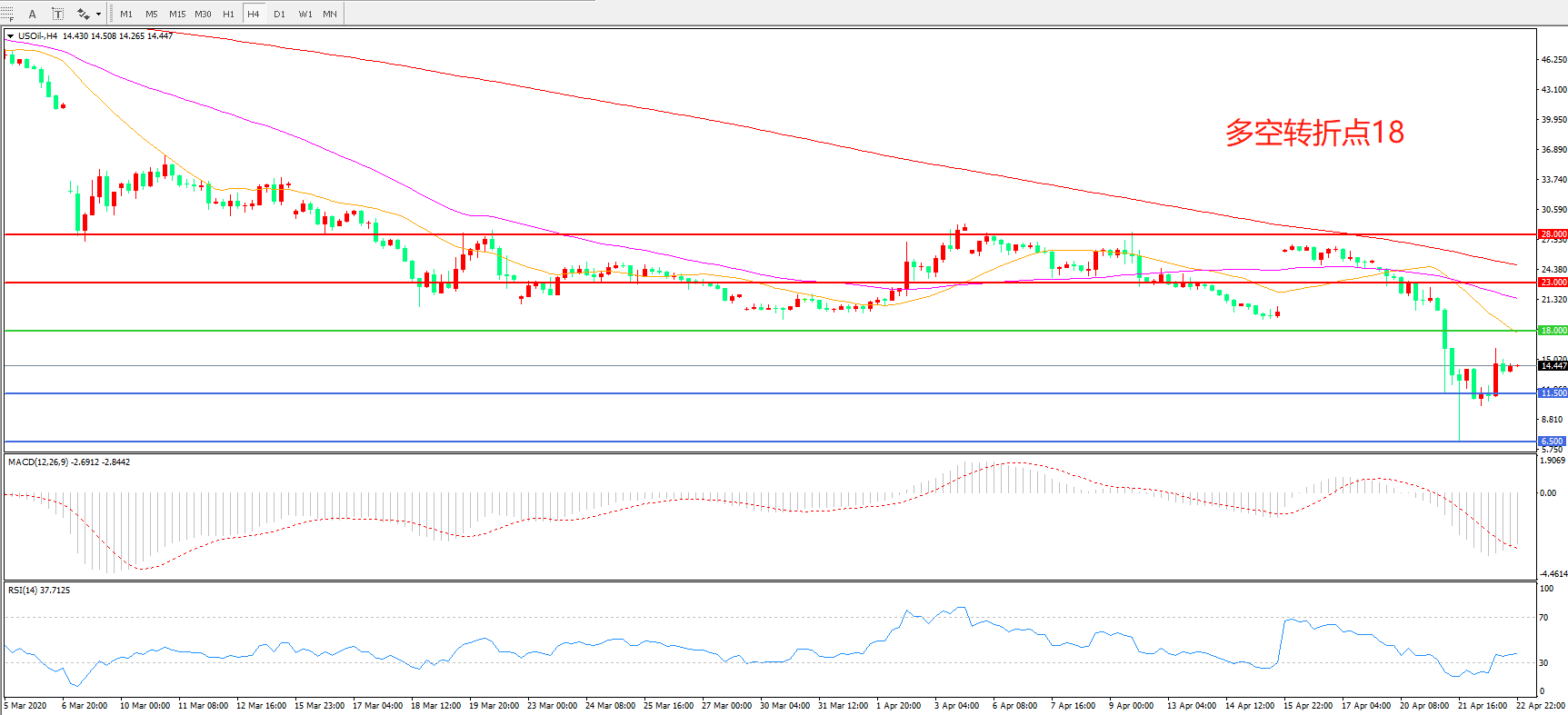This screenshot has height=715, width=1568.
Task: Switch to D1 daily timeframe
Action: click(x=279, y=14)
